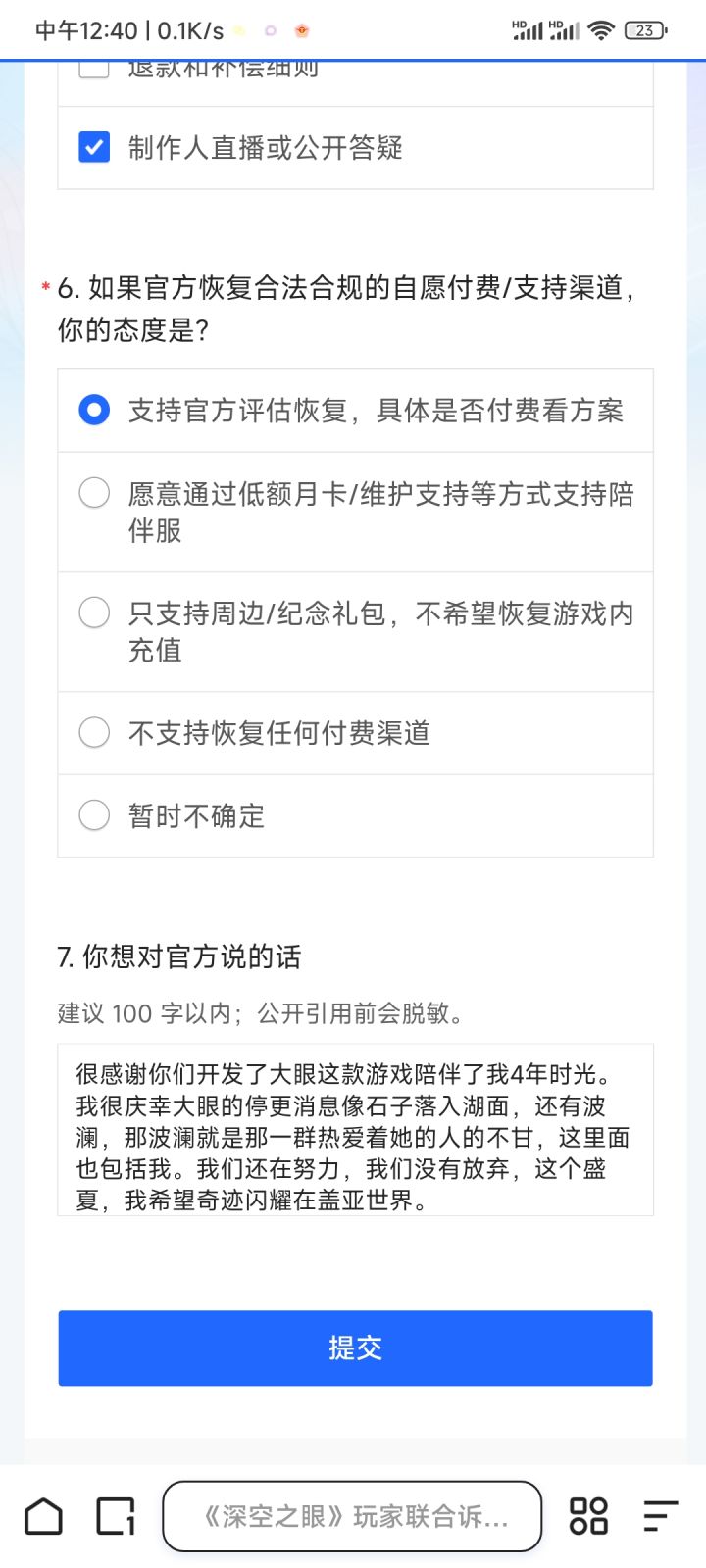706x1568 pixels.
Task: Check the partially hidden 退款和补偿细则 checkbox
Action: click(x=94, y=69)
